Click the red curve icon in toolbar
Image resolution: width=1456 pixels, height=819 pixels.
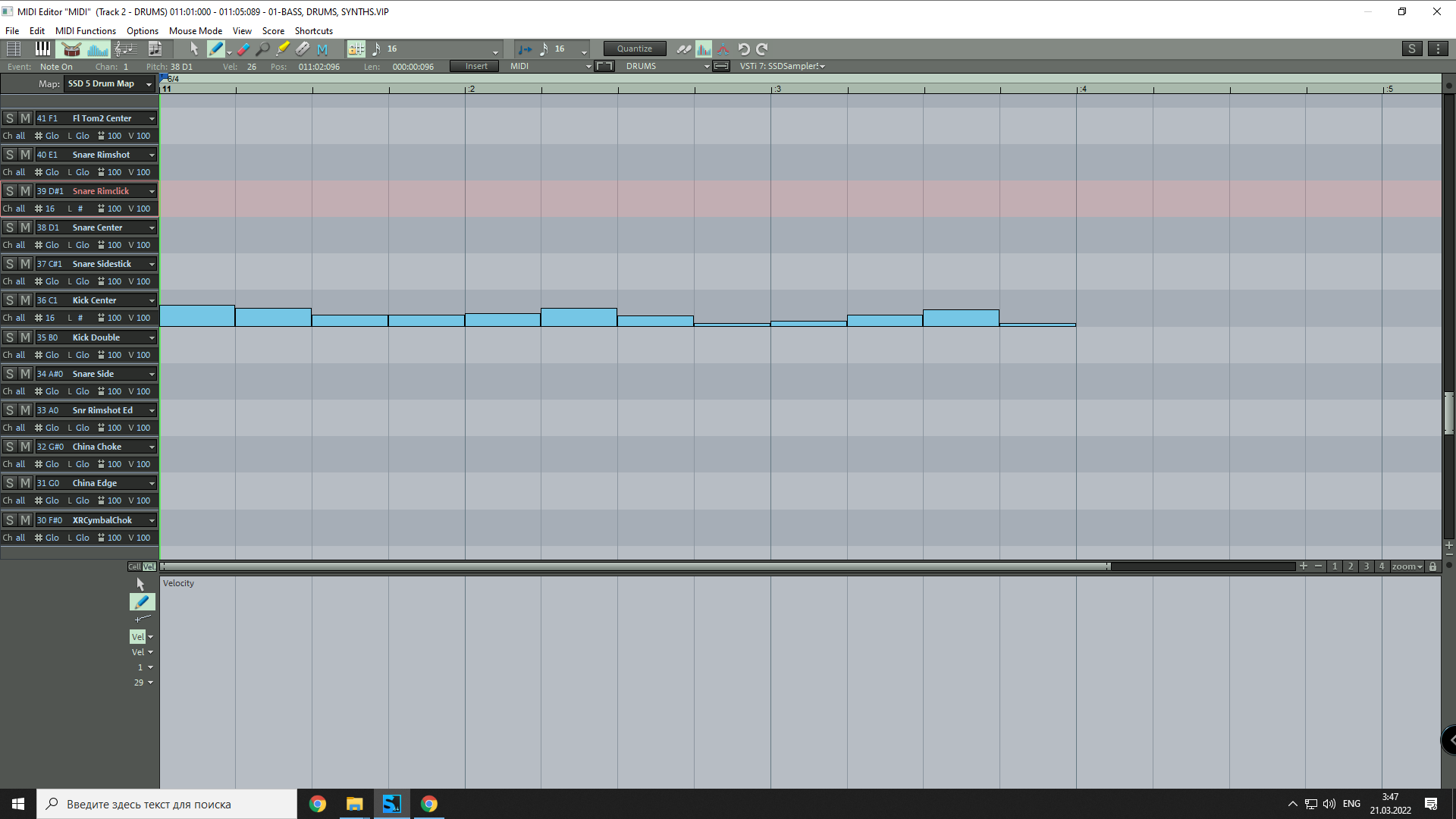[x=723, y=49]
